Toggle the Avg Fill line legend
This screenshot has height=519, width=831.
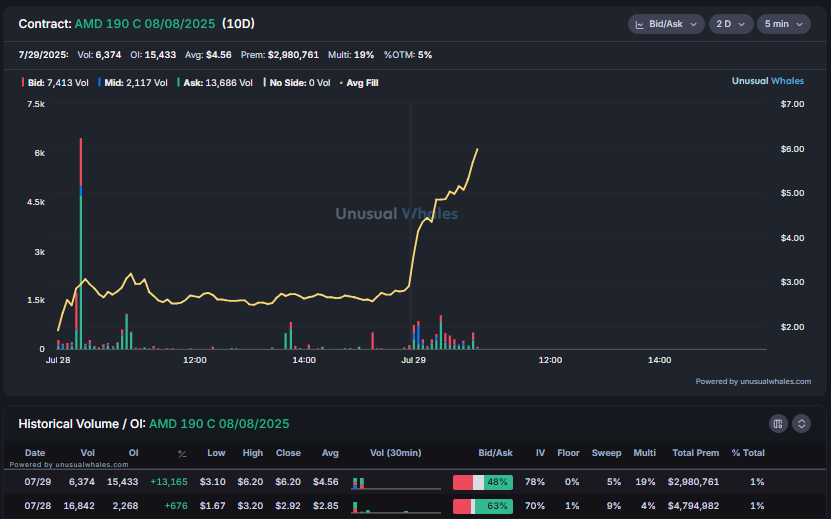point(359,83)
